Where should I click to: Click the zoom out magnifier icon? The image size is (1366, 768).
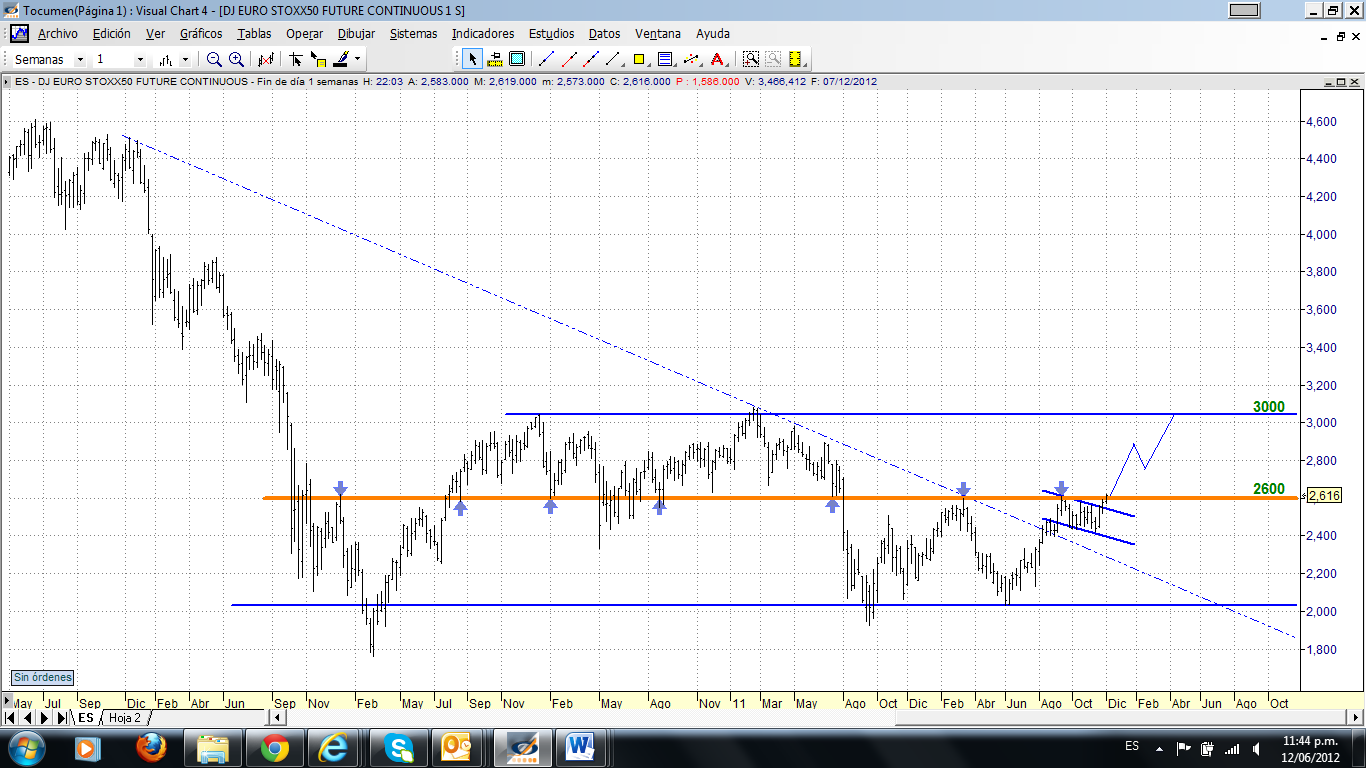tap(214, 59)
